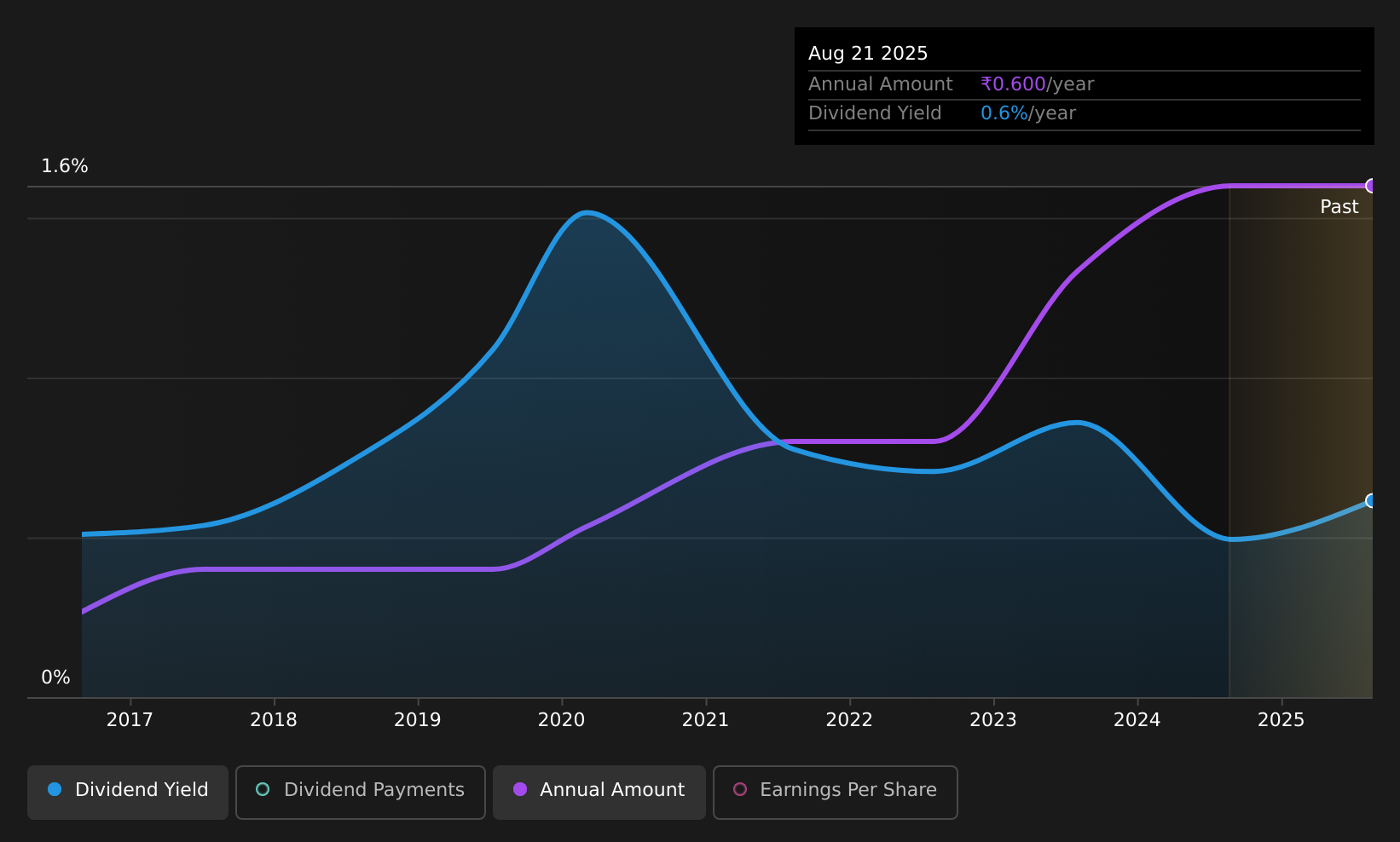The height and width of the screenshot is (842, 1400).
Task: Click the purple endpoint marker at chart top right
Action: point(1371,186)
